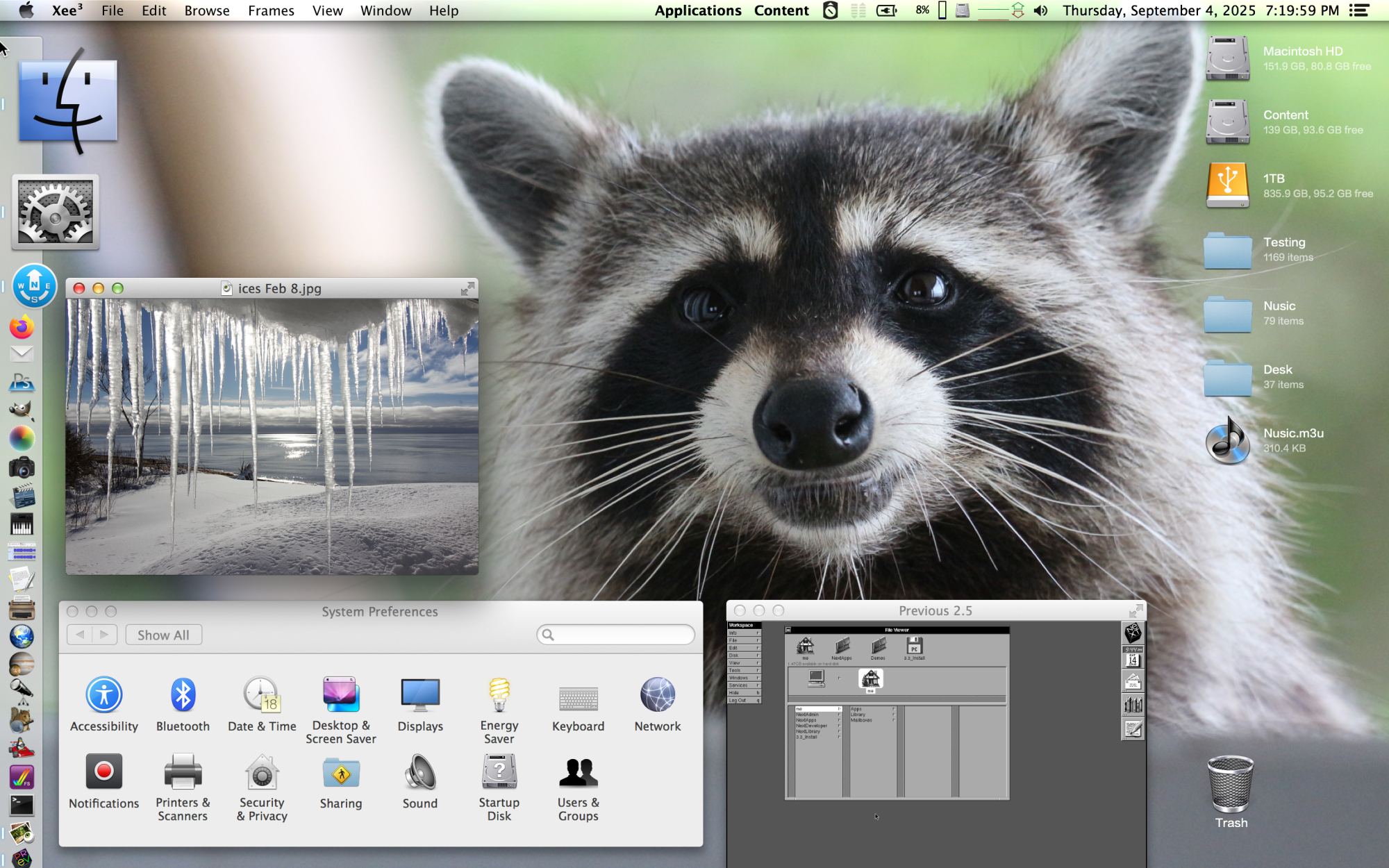Open the Bluetooth preference pane
The width and height of the screenshot is (1389, 868).
pos(183,704)
